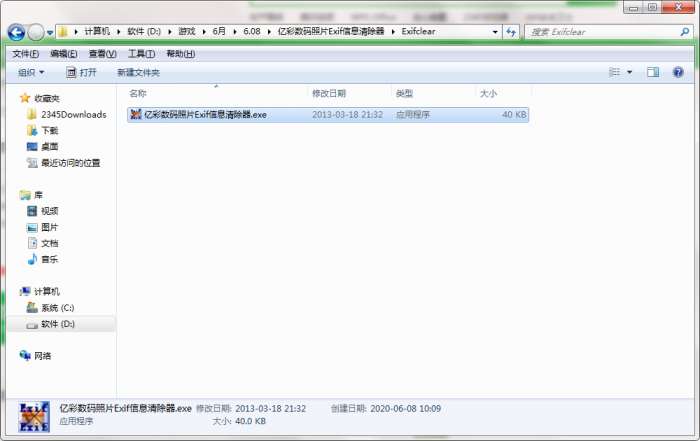Click the 收藏夹 star icon
The width and height of the screenshot is (700, 441).
(x=25, y=98)
